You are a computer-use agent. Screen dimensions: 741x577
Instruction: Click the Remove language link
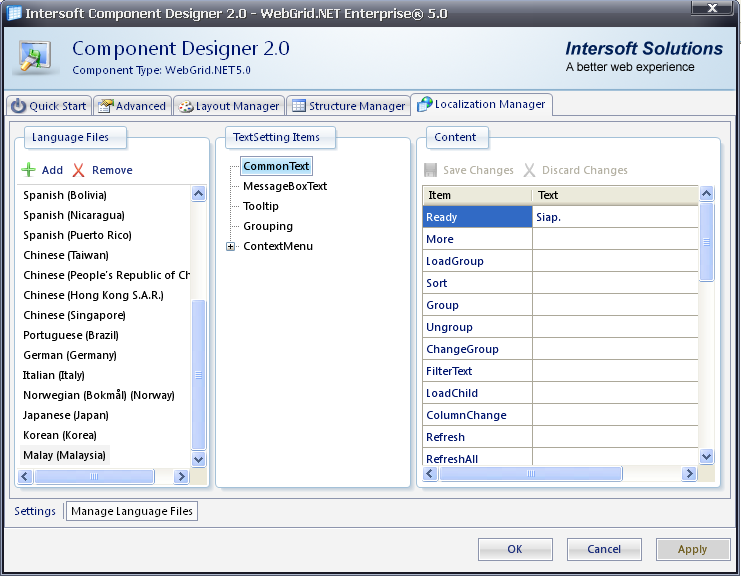pyautogui.click(x=112, y=170)
